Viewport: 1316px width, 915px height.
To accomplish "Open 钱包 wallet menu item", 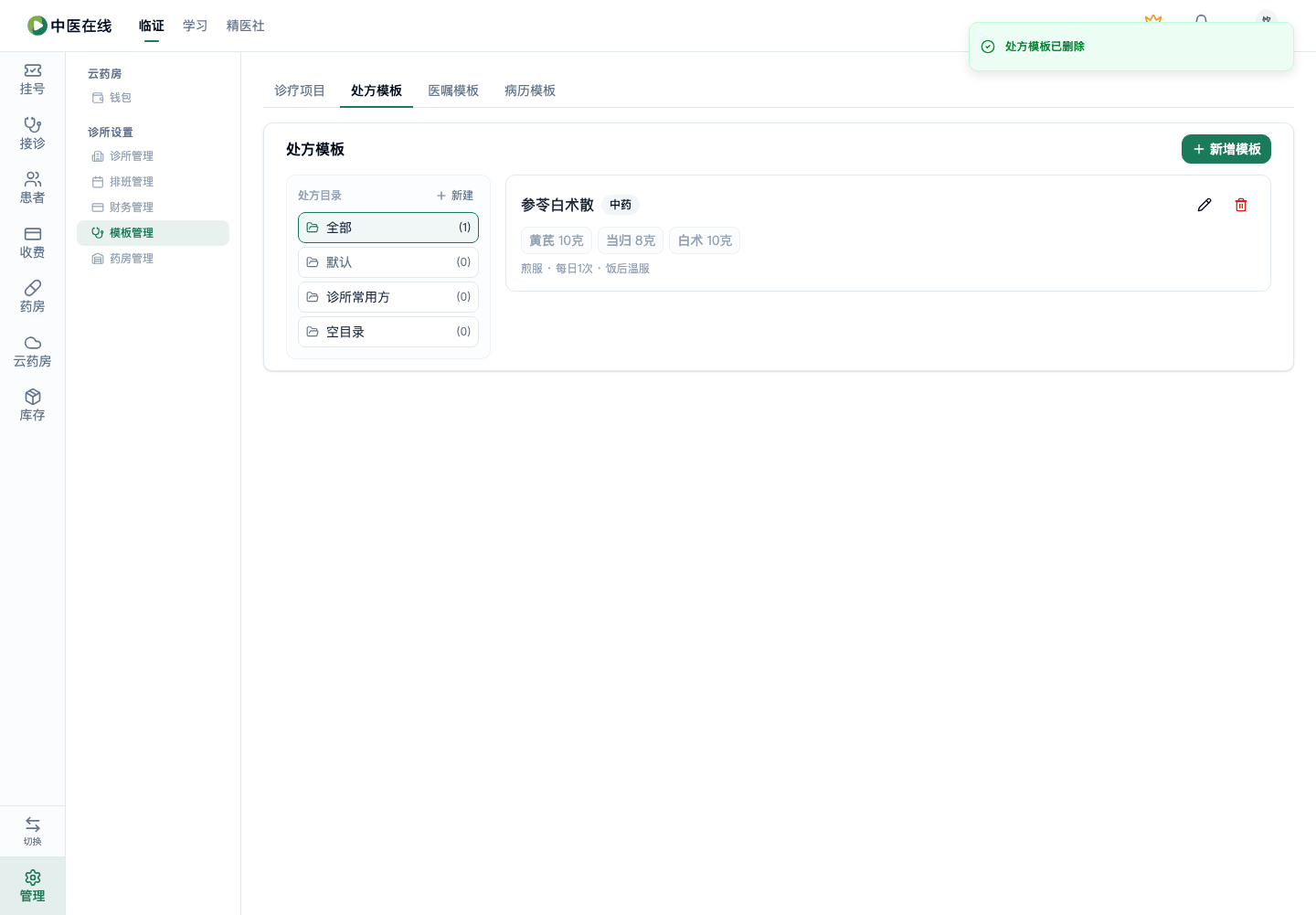I will click(x=153, y=98).
